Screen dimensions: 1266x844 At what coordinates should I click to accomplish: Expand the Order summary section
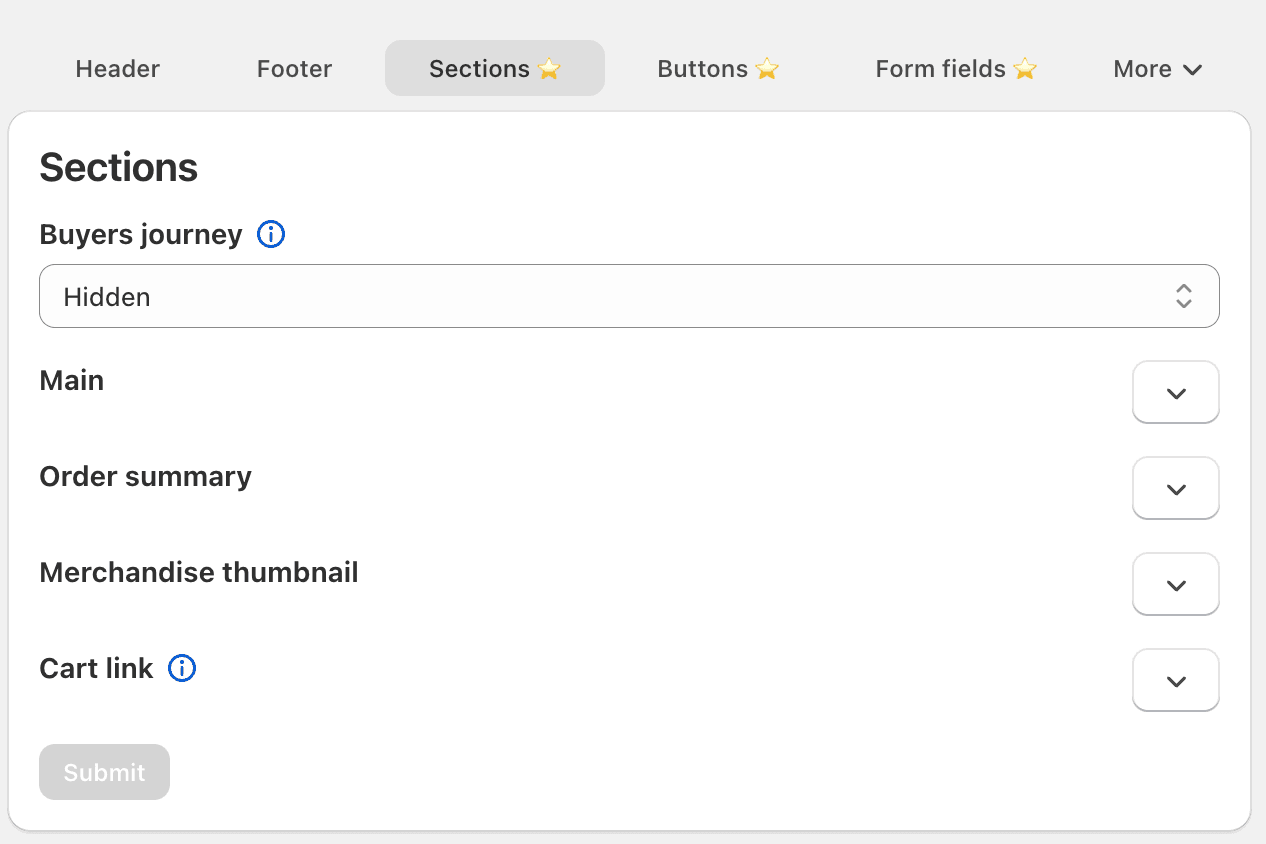[x=1175, y=488]
